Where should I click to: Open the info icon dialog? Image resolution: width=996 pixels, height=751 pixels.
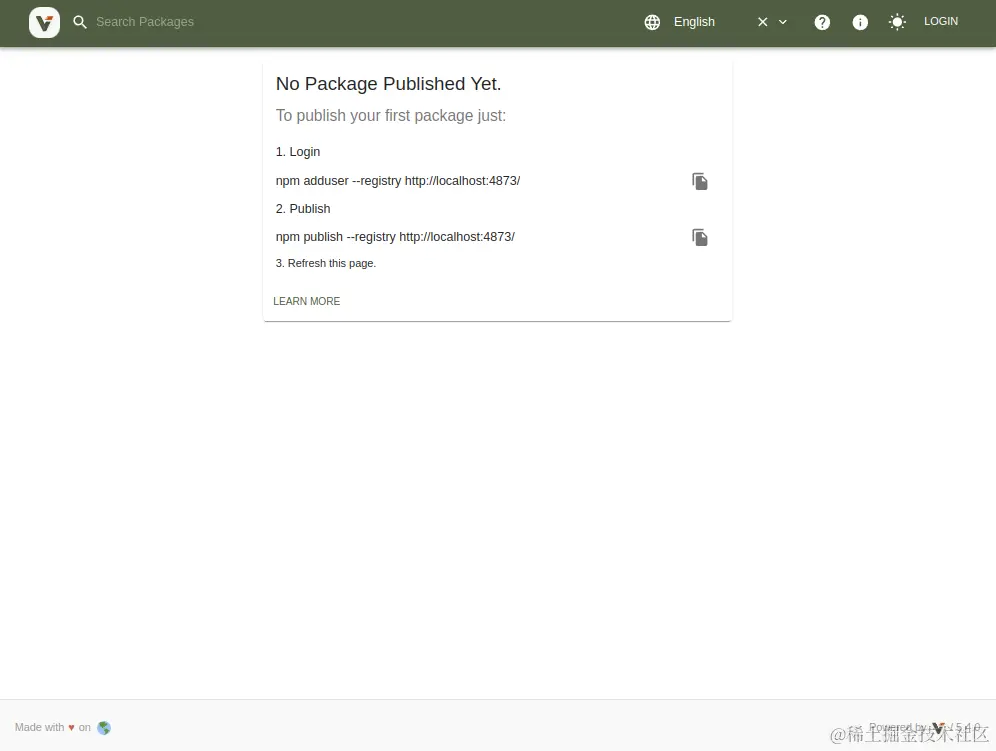(860, 22)
